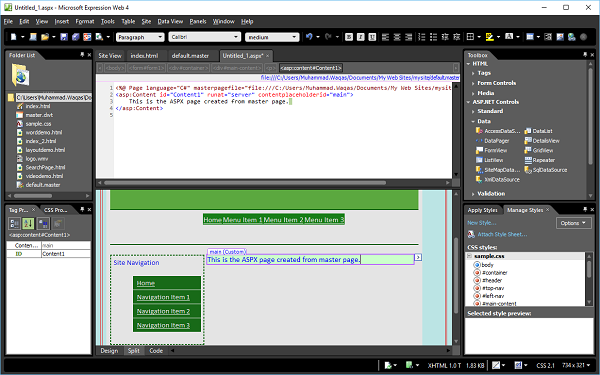Image resolution: width=600 pixels, height=375 pixels.
Task: Click the Save icon in the toolbar
Action: tap(64, 37)
